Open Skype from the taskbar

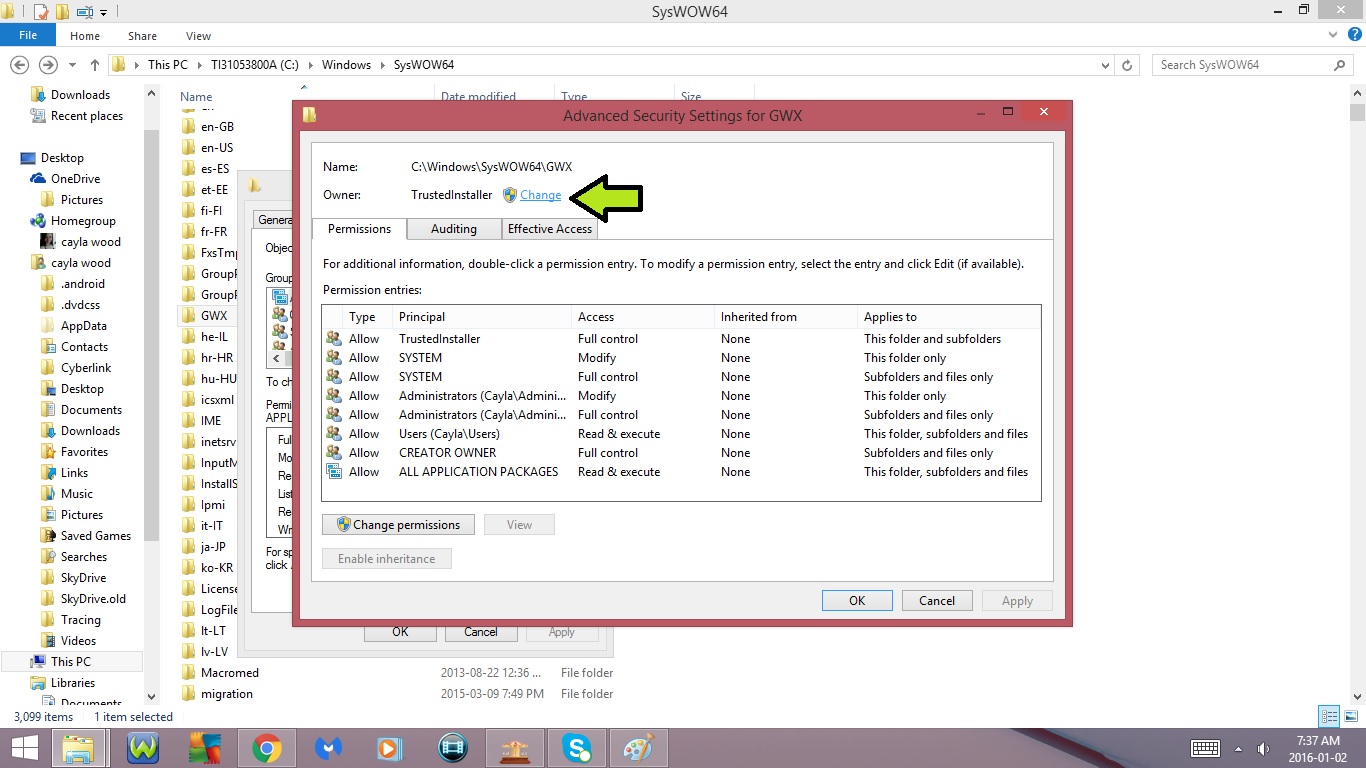pos(576,748)
